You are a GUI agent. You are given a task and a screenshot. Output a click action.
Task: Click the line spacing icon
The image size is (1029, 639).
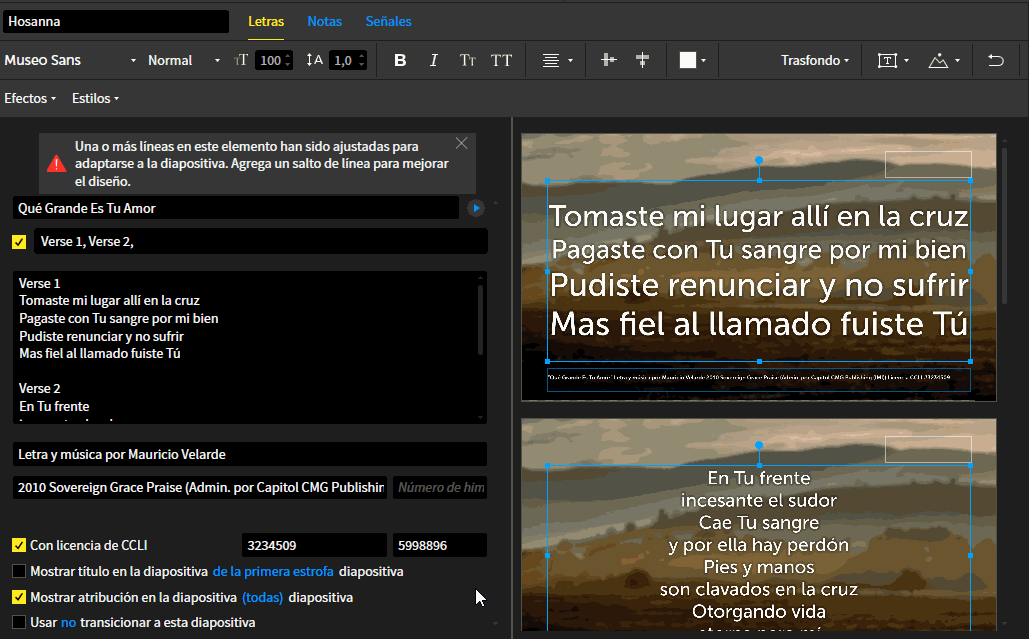[314, 60]
